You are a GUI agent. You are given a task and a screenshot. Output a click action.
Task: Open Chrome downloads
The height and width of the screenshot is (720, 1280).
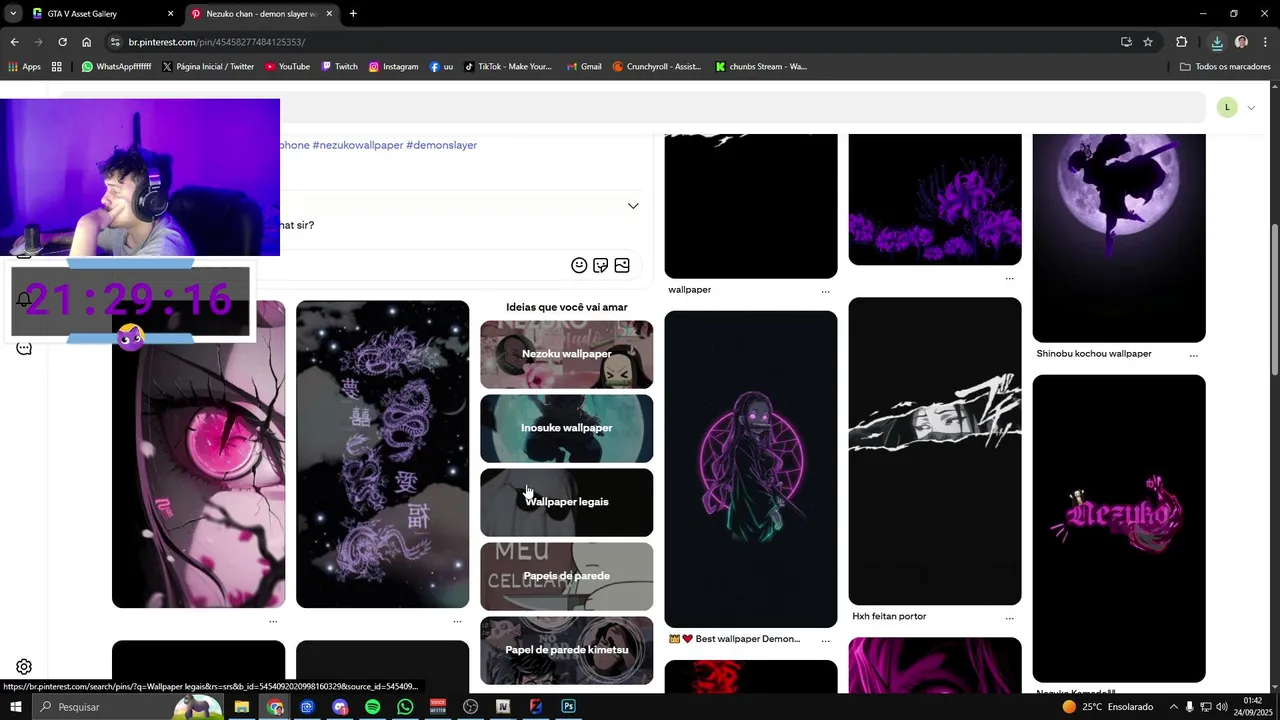(1217, 42)
